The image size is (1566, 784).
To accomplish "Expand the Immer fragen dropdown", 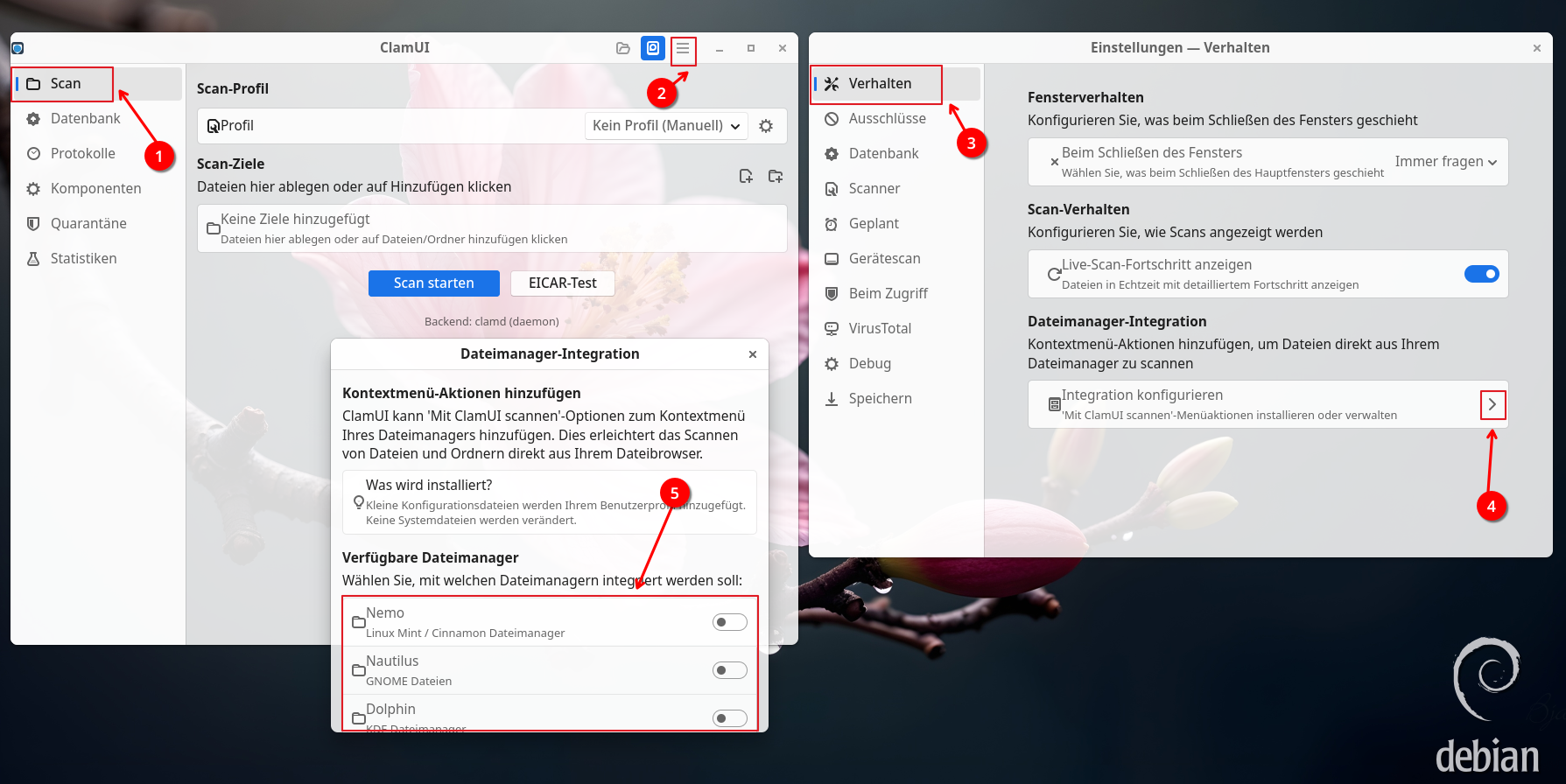I will click(x=1445, y=162).
